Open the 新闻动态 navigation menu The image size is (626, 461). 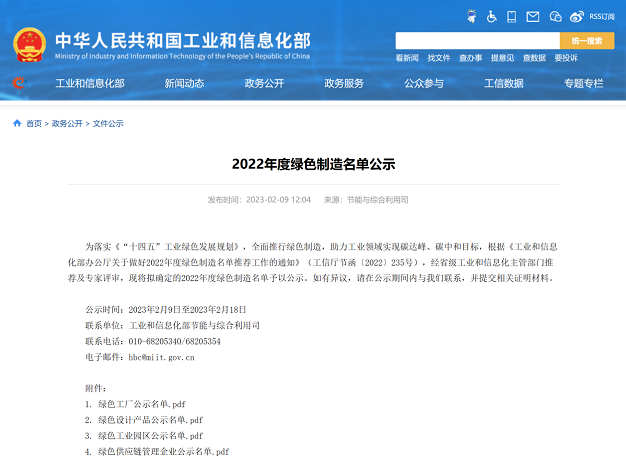click(184, 84)
